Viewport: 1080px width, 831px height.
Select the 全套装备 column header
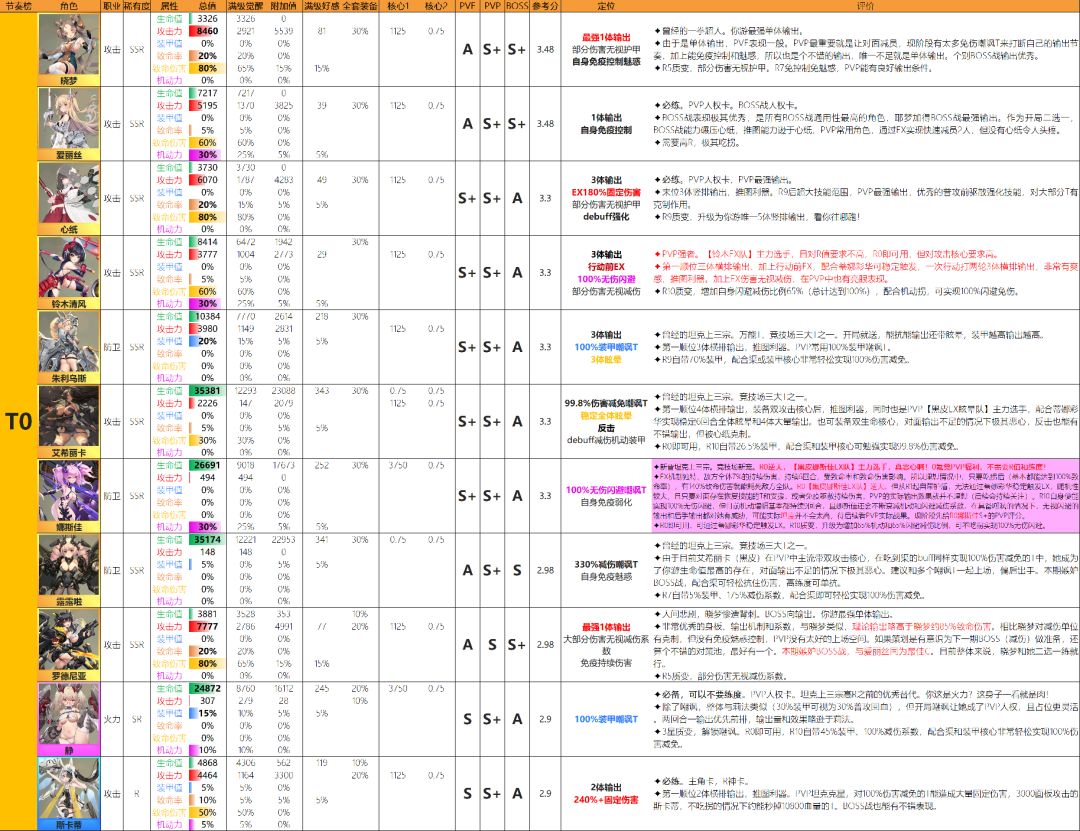(x=360, y=6)
